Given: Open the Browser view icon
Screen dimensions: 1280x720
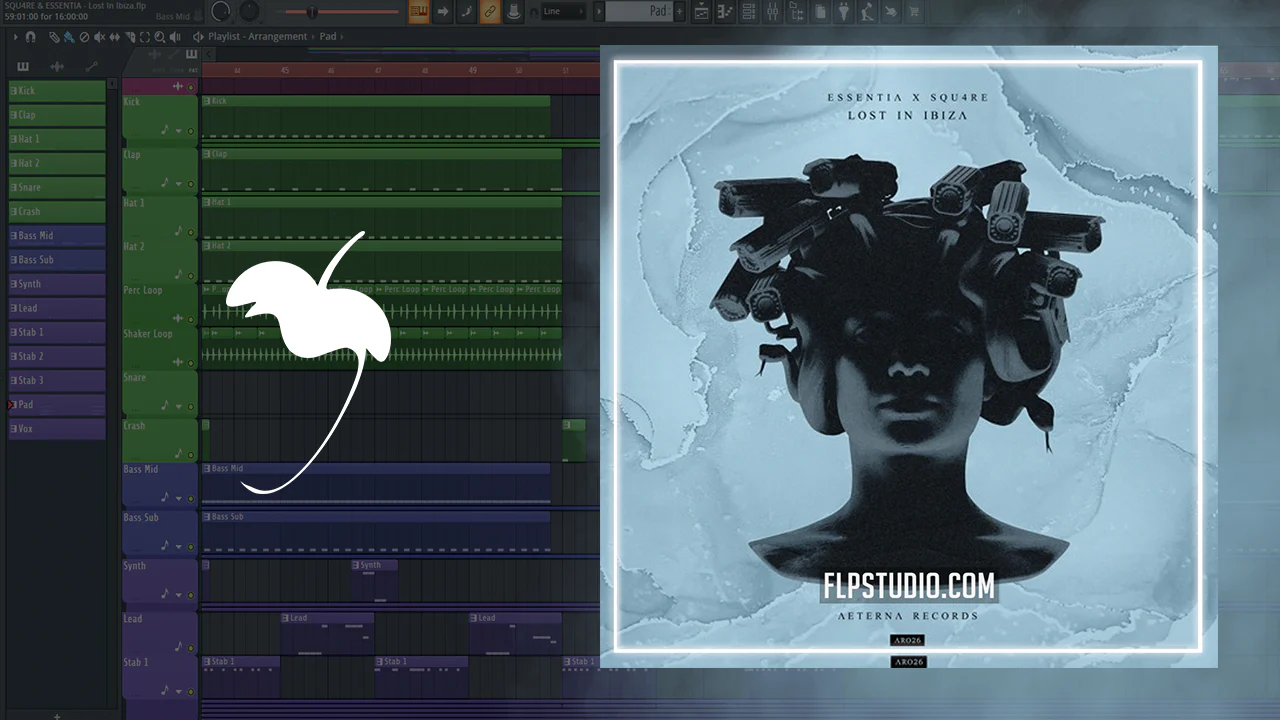Looking at the screenshot, I should 796,12.
